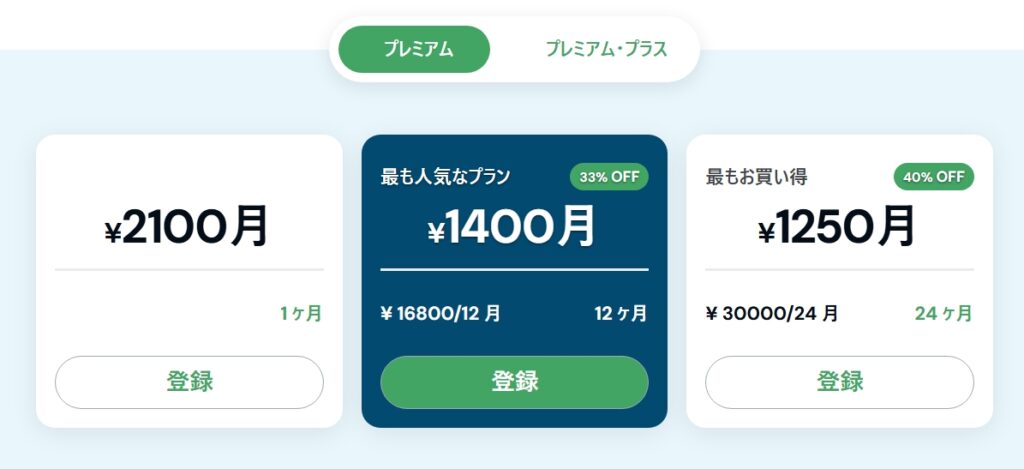Click the ¥2100月 price
The height and width of the screenshot is (469, 1024).
pyautogui.click(x=187, y=228)
